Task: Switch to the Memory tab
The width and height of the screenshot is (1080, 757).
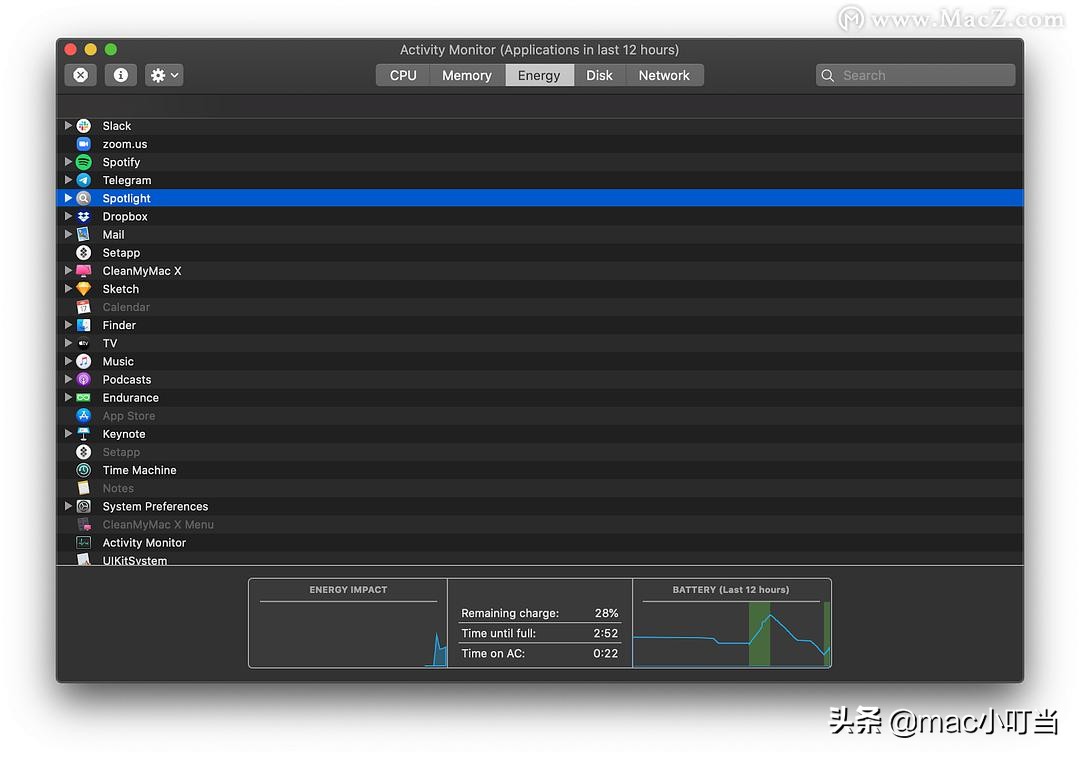Action: coord(466,74)
